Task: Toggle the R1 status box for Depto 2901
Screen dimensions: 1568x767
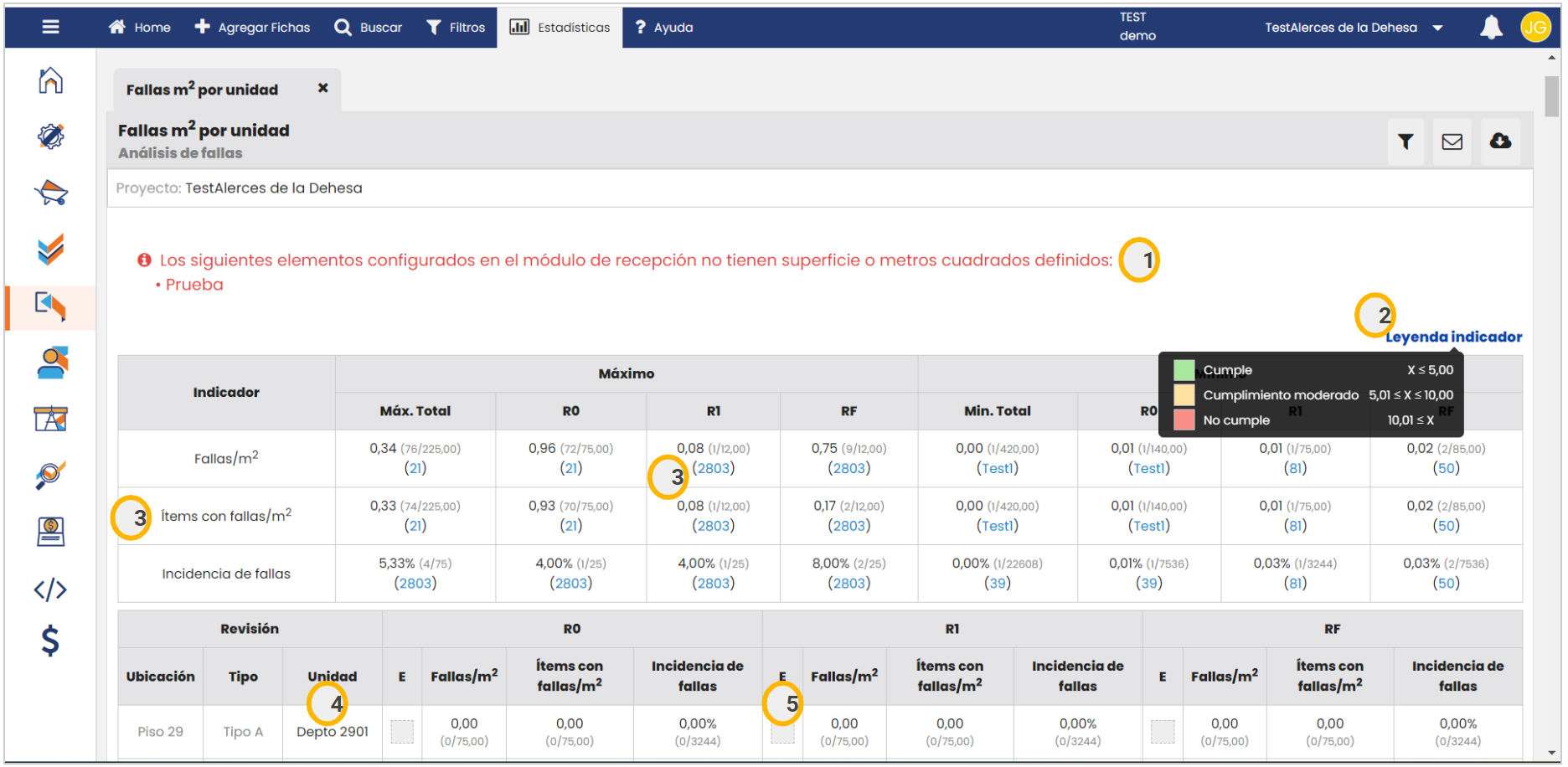Action: point(782,734)
